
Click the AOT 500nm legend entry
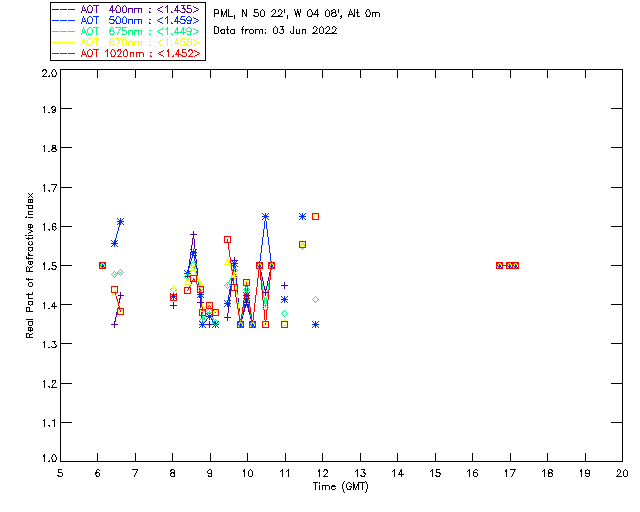[x=127, y=20]
